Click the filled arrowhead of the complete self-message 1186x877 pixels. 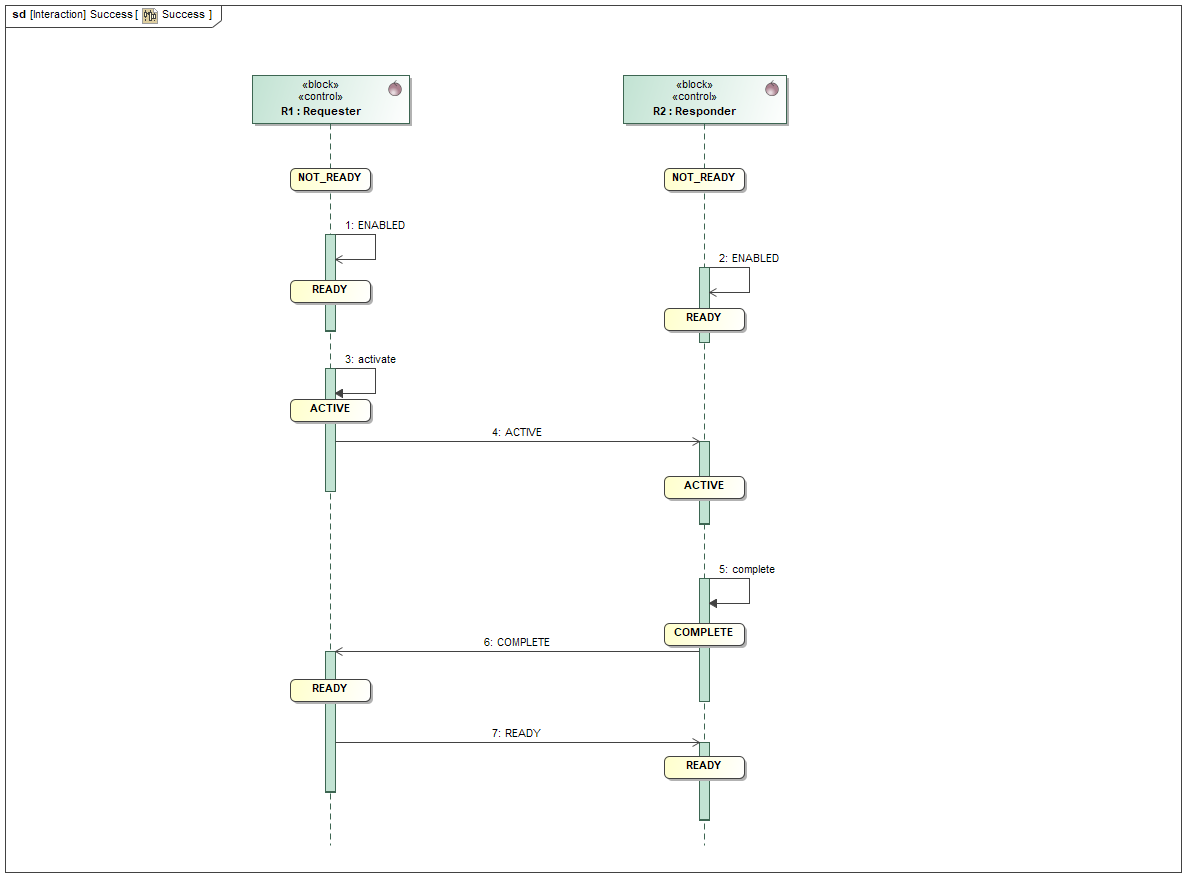[x=713, y=604]
